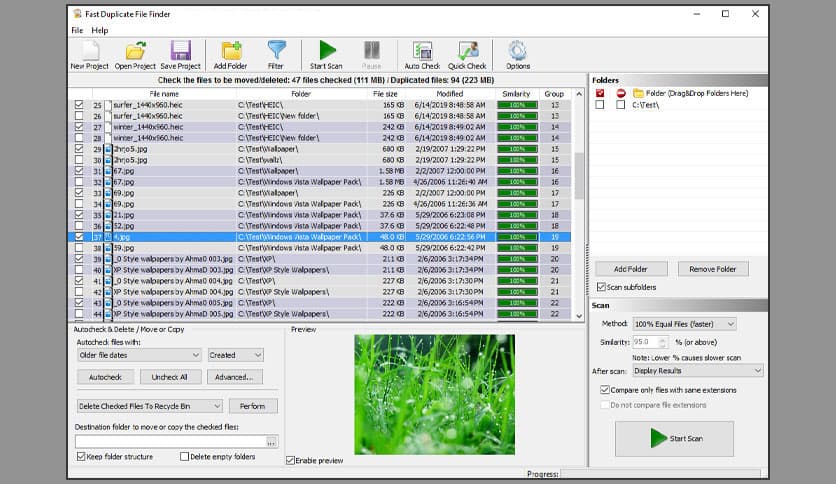
Task: Toggle the Scan subfolders checkbox
Action: (x=601, y=287)
